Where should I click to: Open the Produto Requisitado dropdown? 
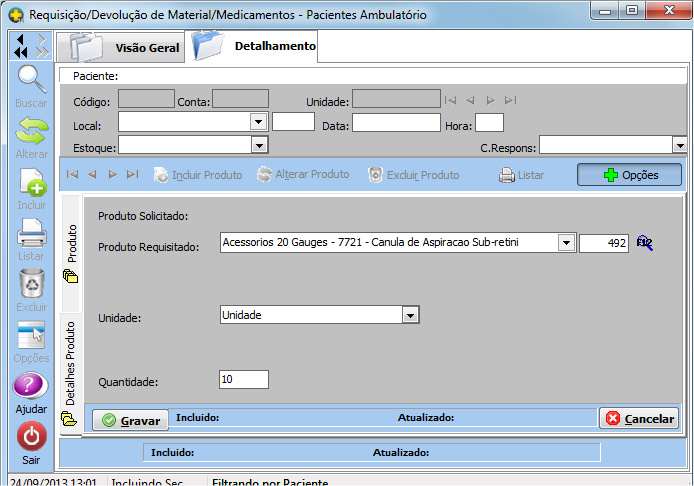coord(566,243)
